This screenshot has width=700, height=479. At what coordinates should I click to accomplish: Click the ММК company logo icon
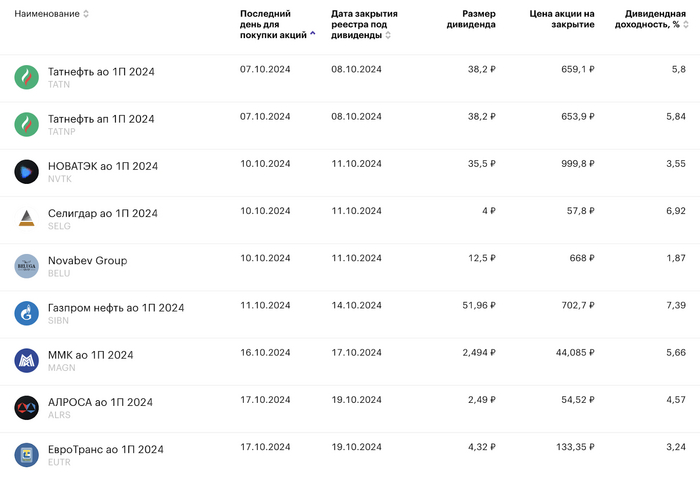(x=26, y=360)
